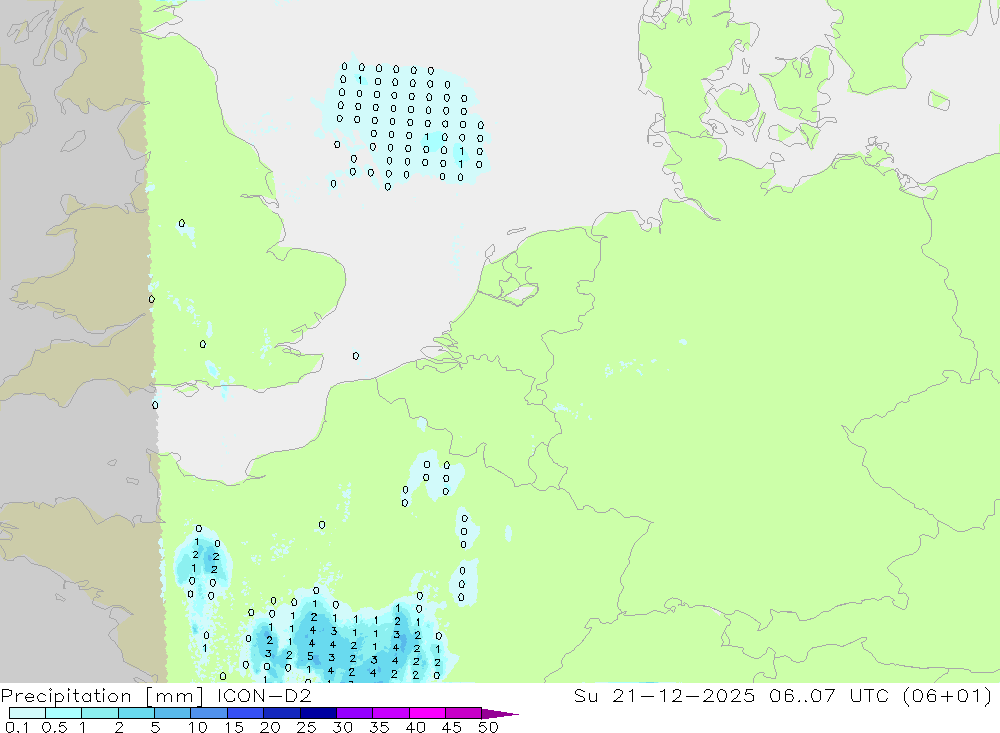Click the legend tick label '35'
1000x733 pixels.
click(x=379, y=727)
